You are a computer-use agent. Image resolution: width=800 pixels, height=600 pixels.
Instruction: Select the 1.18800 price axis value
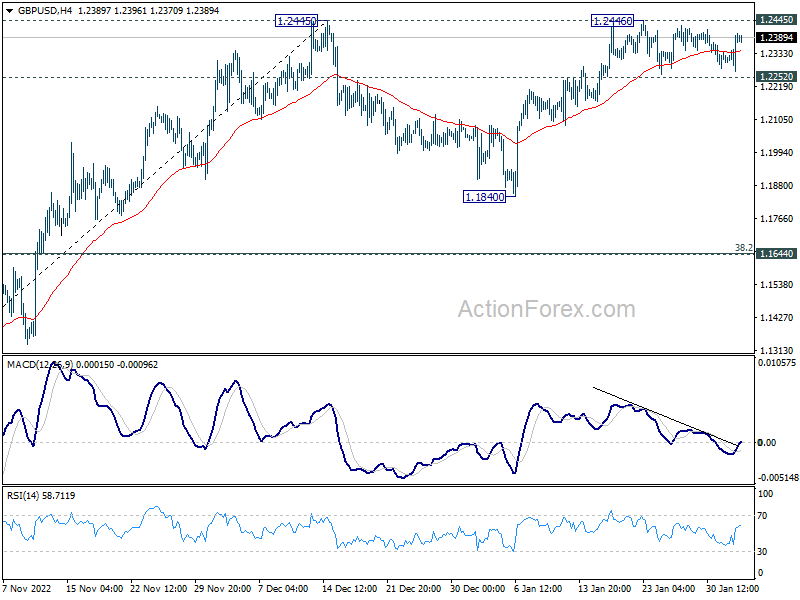(x=776, y=186)
